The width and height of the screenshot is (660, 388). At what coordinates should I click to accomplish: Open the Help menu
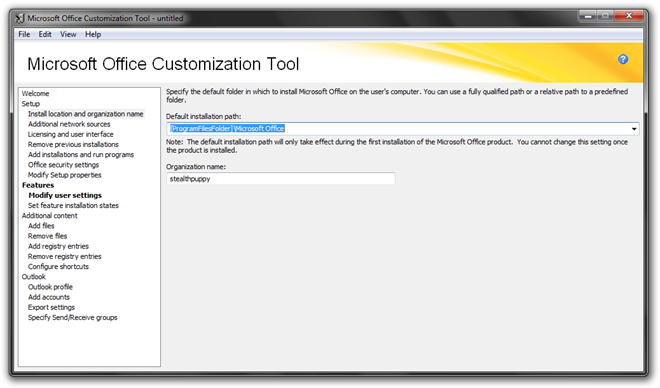[x=93, y=35]
